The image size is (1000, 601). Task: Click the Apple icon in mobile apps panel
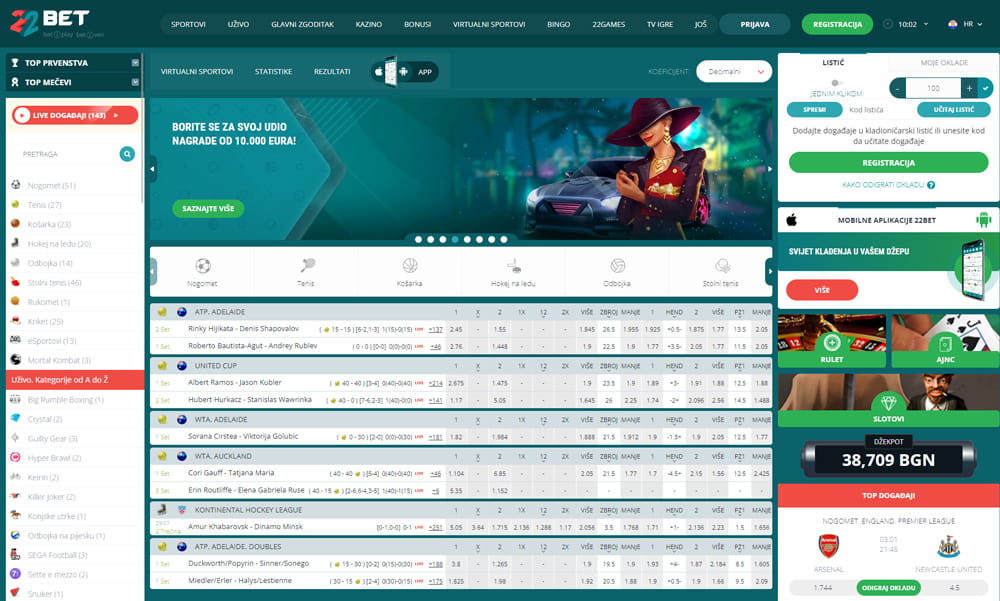tap(791, 220)
